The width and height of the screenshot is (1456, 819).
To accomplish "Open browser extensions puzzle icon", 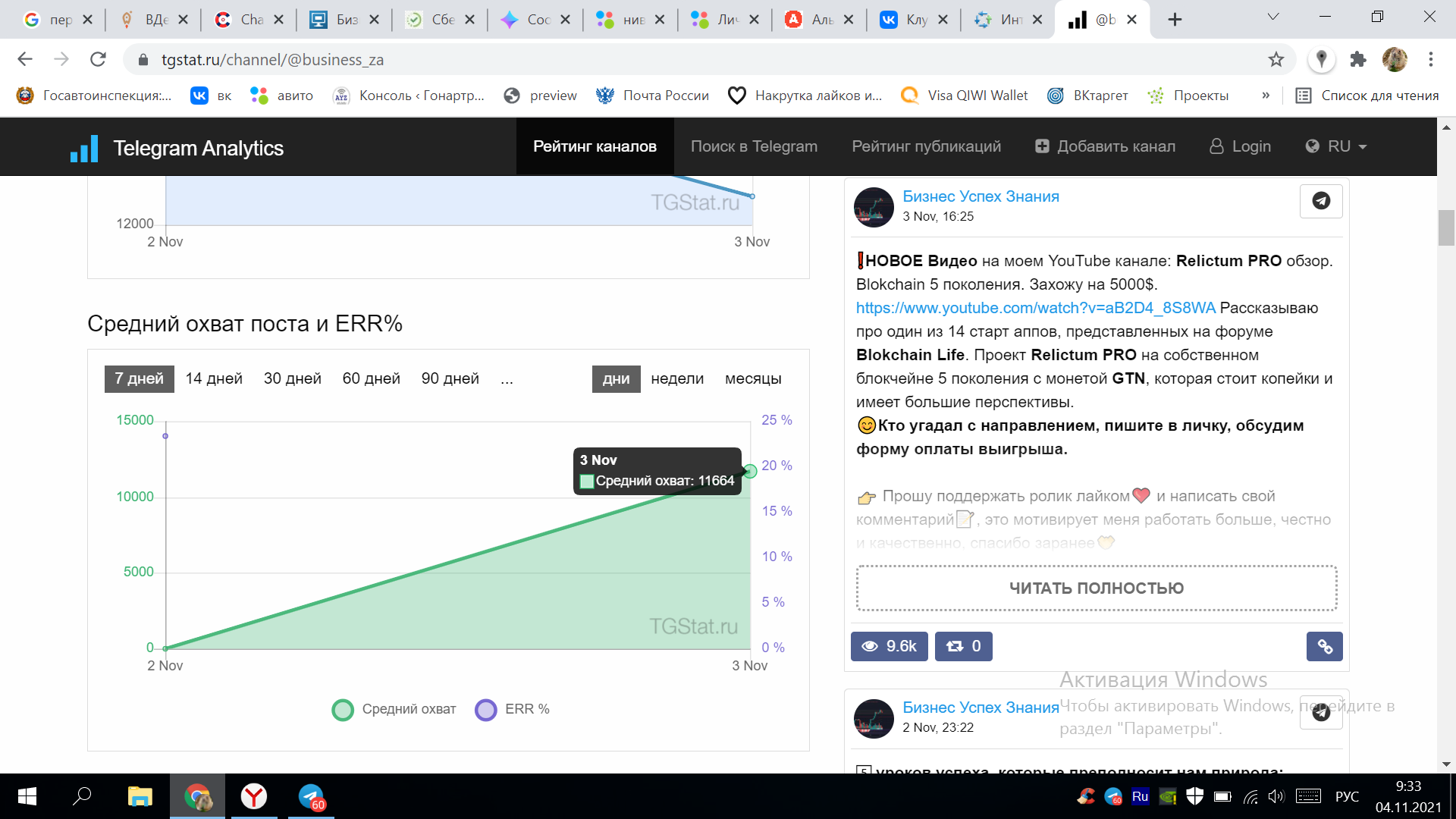I will [1357, 59].
